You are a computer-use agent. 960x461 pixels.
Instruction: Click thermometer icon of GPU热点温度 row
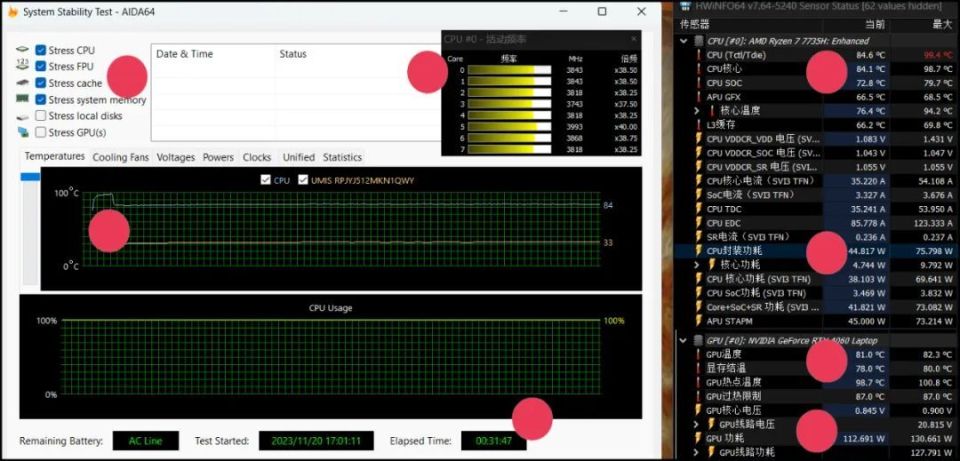[x=698, y=383]
